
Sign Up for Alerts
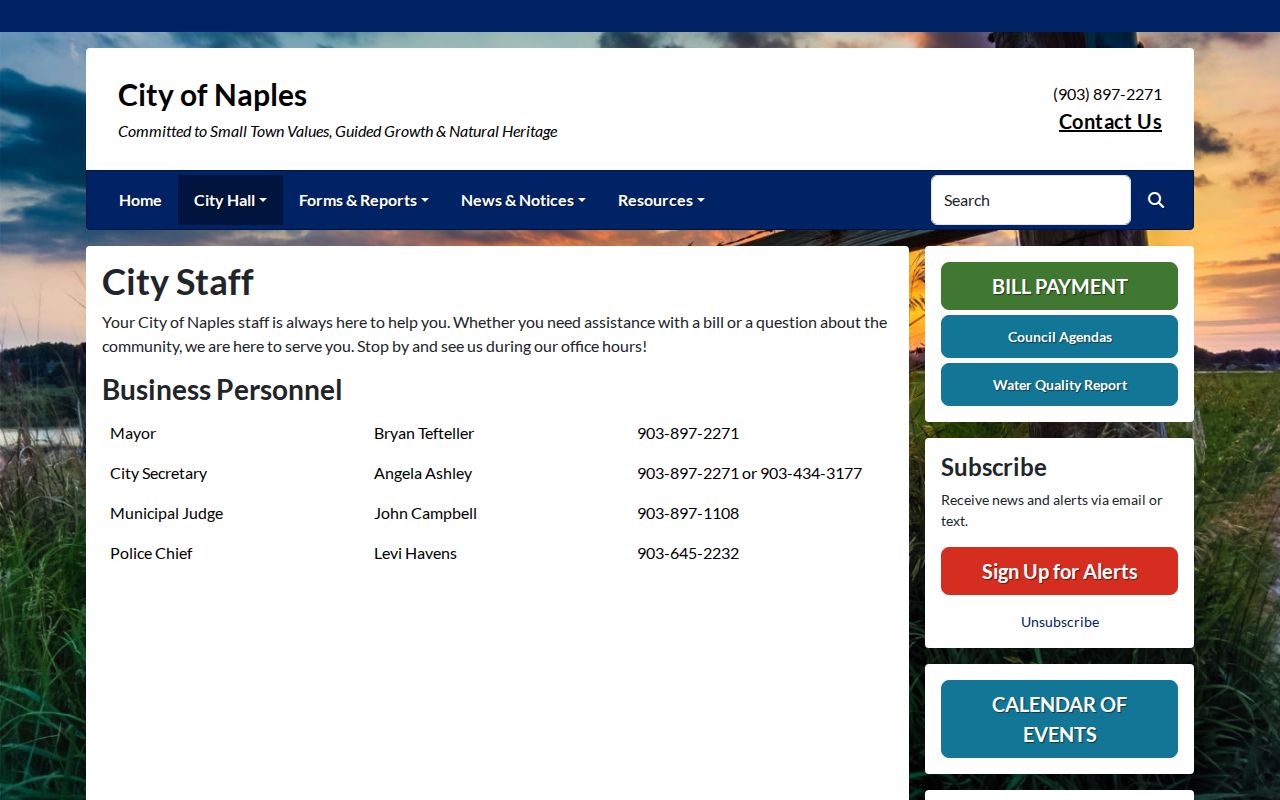pyautogui.click(x=1059, y=571)
